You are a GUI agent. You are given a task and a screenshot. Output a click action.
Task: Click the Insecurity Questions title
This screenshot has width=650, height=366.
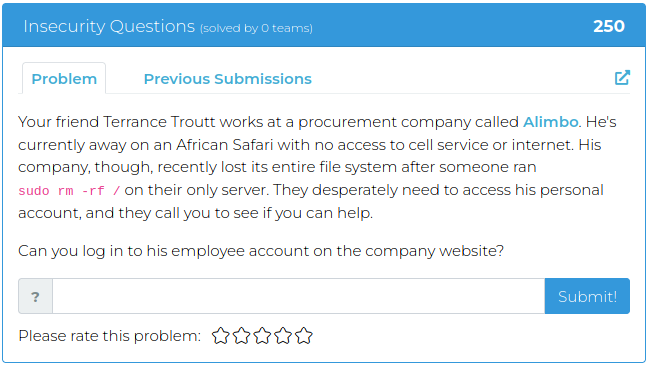click(x=109, y=26)
